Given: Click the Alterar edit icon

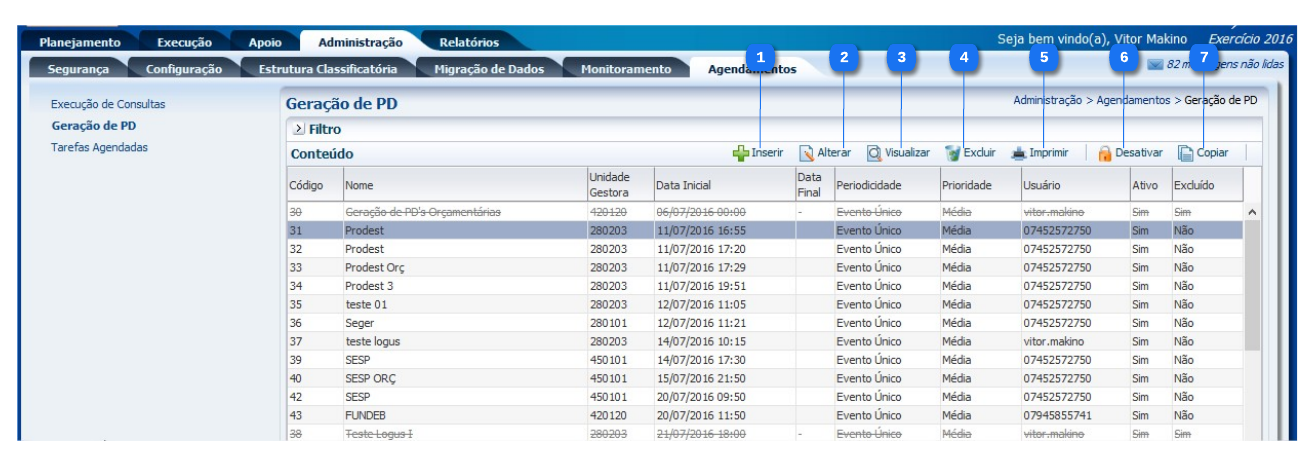Looking at the screenshot, I should [x=806, y=154].
